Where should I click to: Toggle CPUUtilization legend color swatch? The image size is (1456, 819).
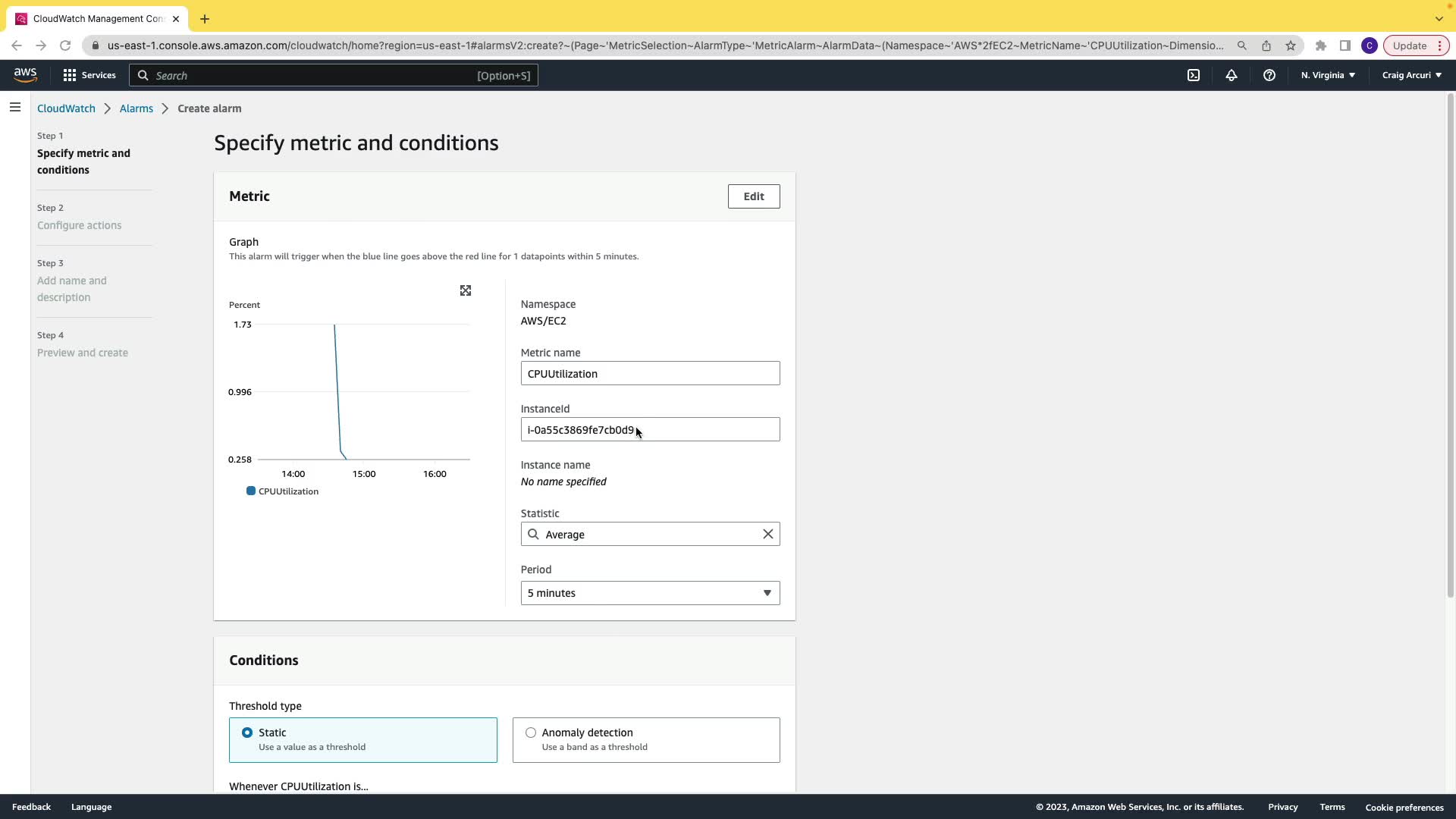(251, 491)
